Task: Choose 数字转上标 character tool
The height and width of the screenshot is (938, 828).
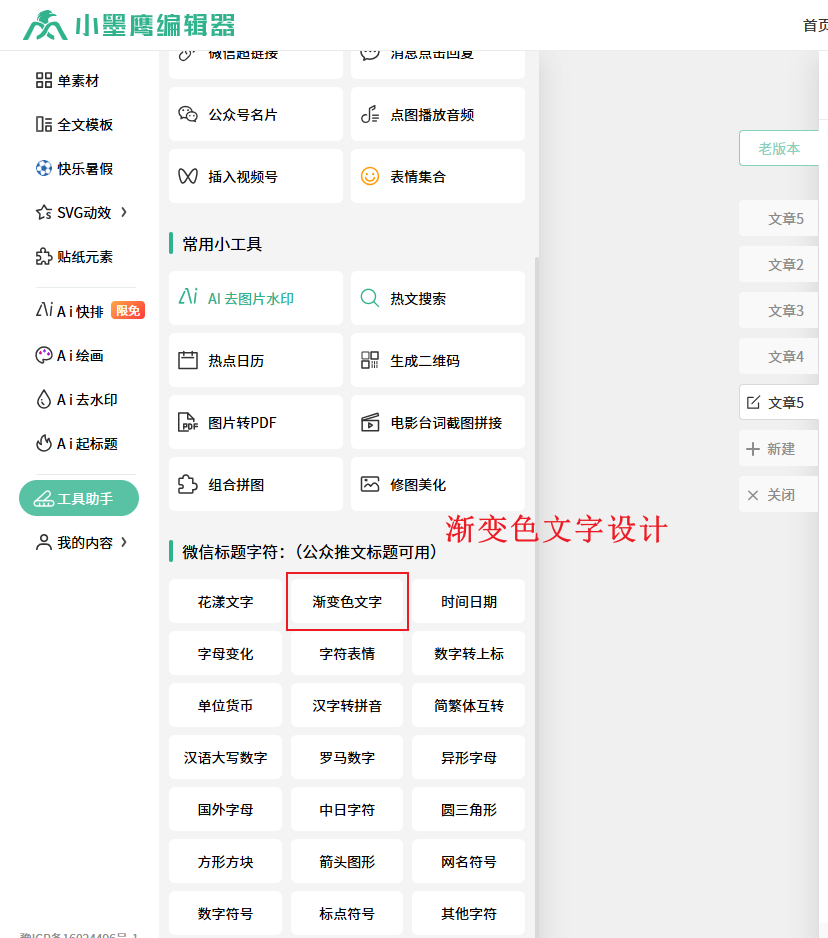Action: coord(468,653)
